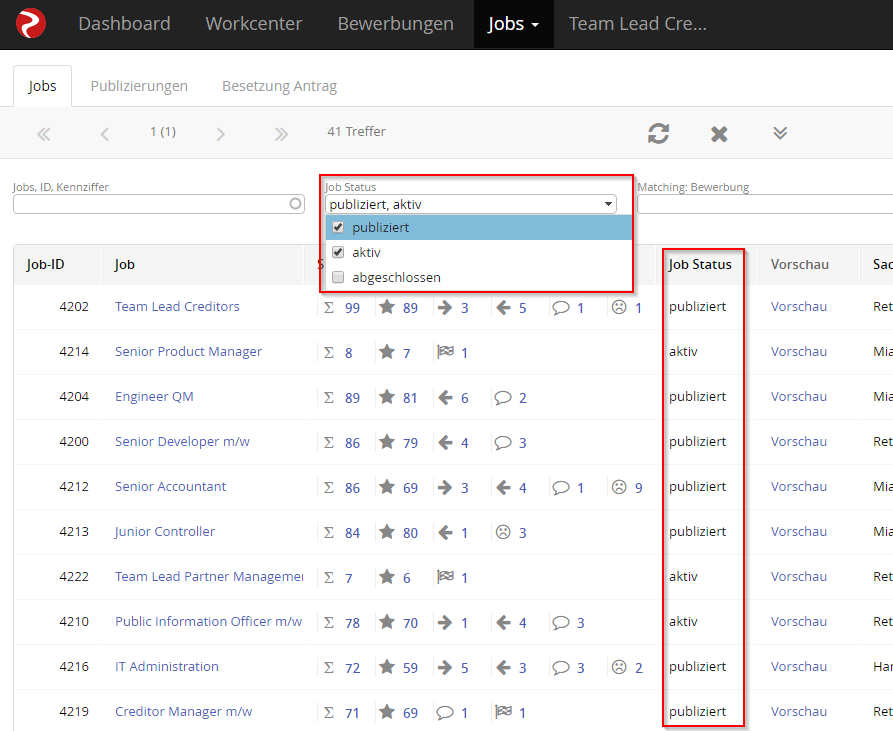
Task: Open Vorschau link for Senior Accountant
Action: tap(798, 486)
